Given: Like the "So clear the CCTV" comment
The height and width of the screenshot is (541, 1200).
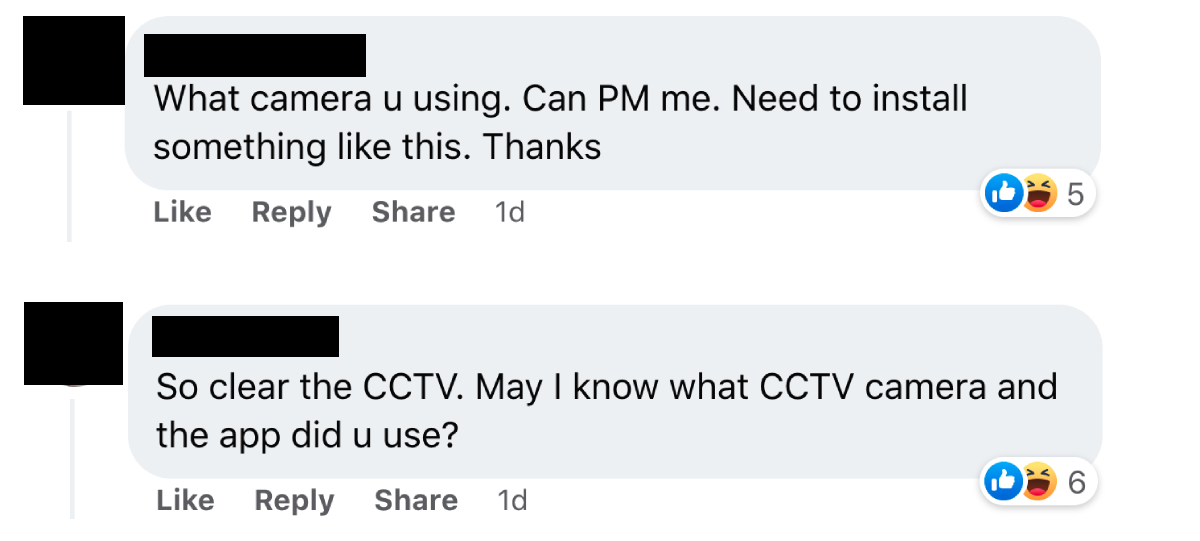Looking at the screenshot, I should tap(185, 500).
